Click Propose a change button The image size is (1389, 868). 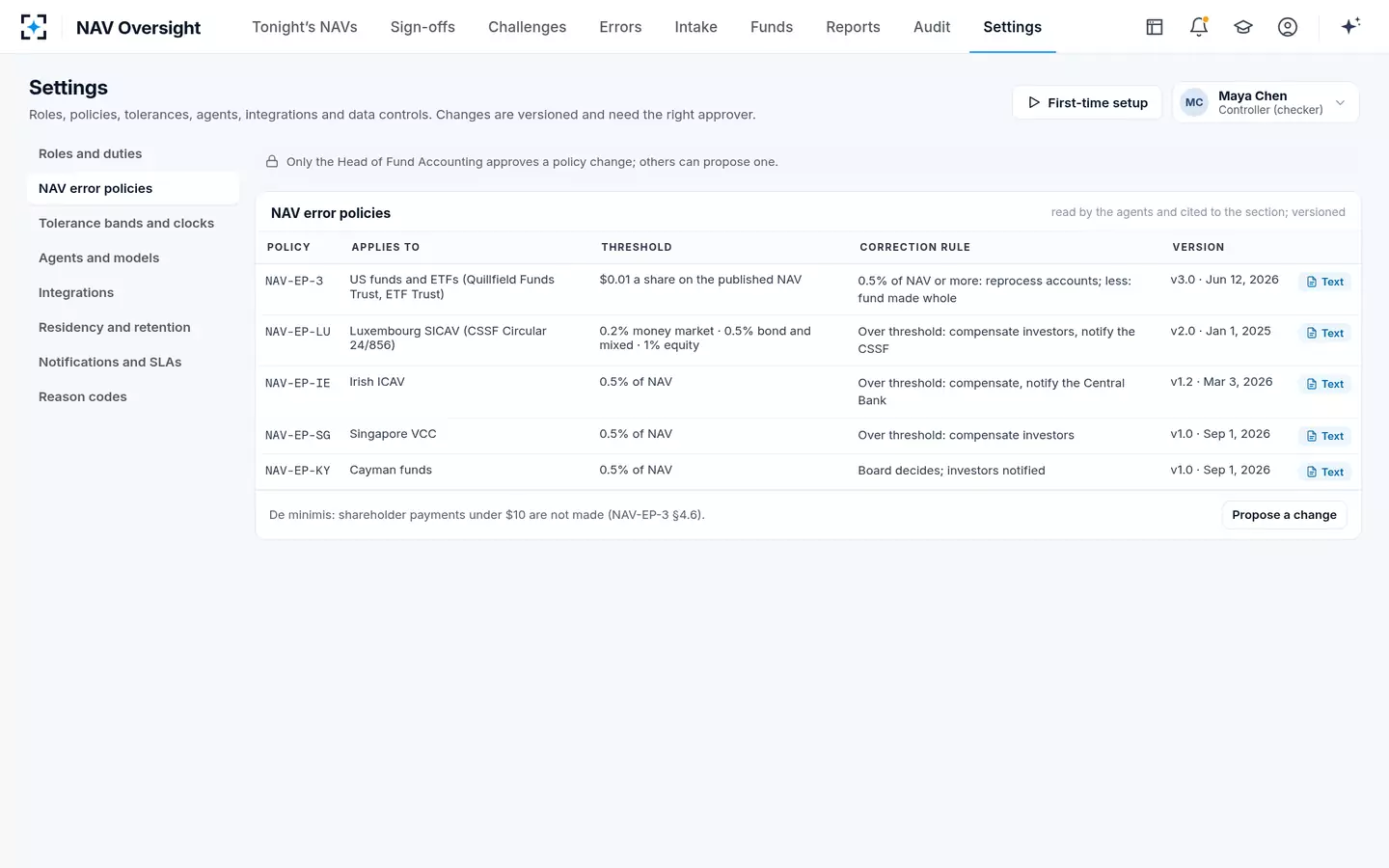(1284, 515)
